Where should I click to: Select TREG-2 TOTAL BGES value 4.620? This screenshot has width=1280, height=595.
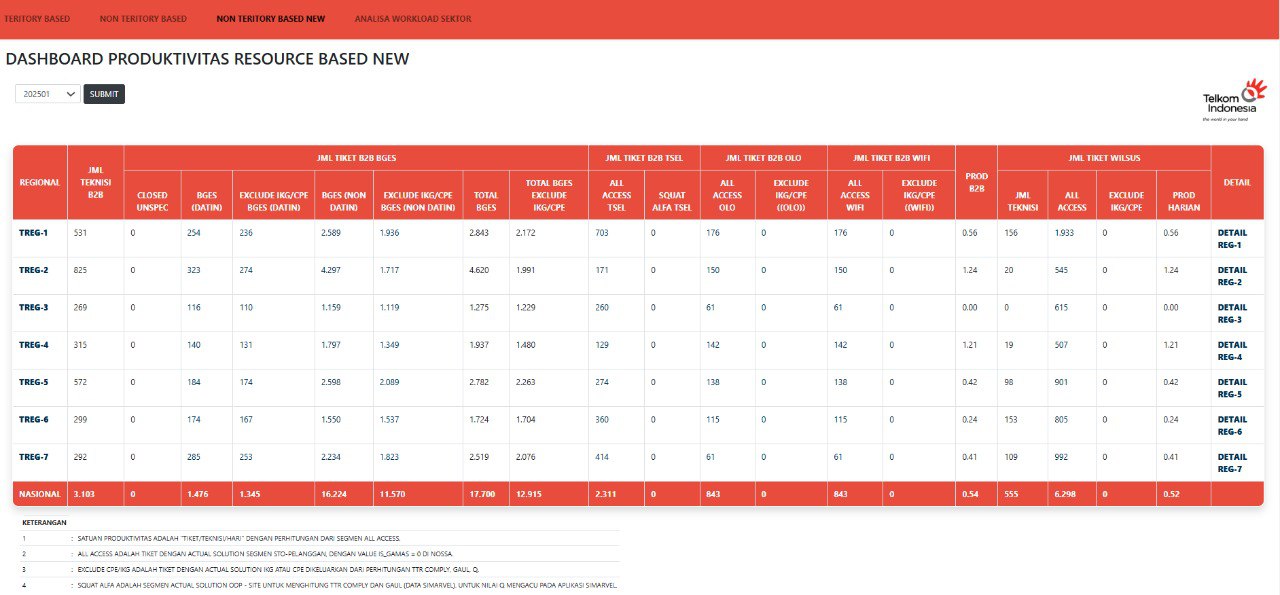pos(479,270)
